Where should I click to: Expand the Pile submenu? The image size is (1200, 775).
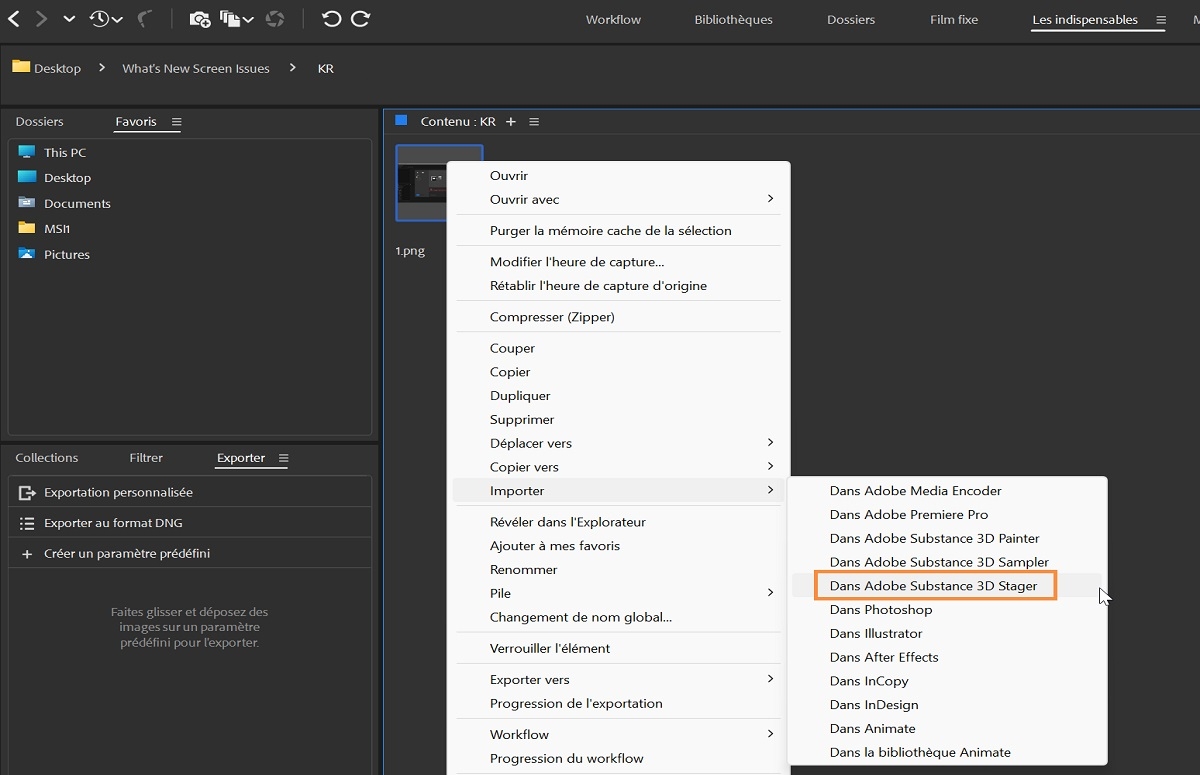[x=770, y=593]
